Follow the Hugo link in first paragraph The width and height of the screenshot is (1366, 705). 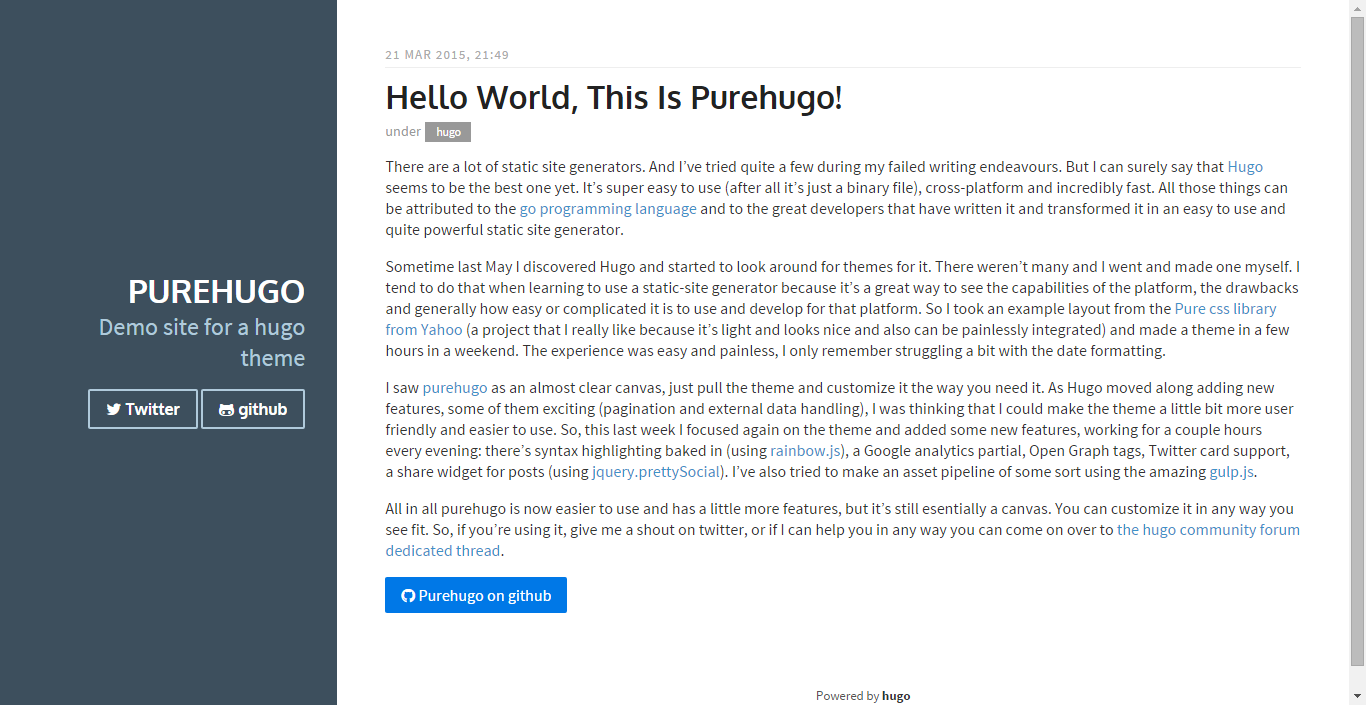1245,167
